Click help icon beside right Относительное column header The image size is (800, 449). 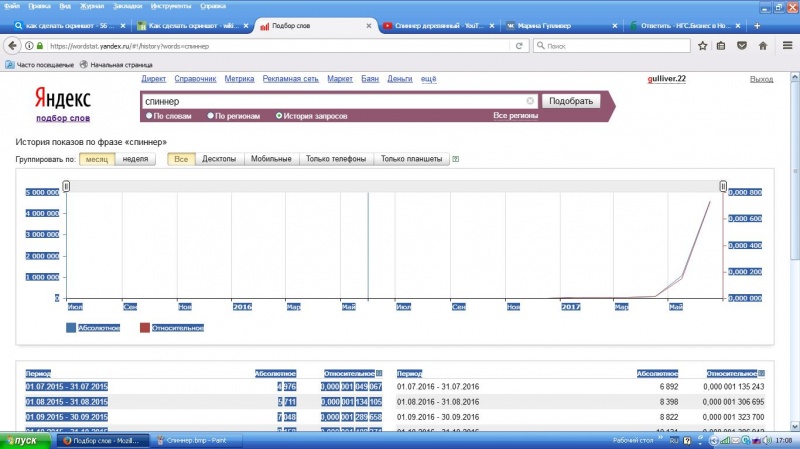761,373
